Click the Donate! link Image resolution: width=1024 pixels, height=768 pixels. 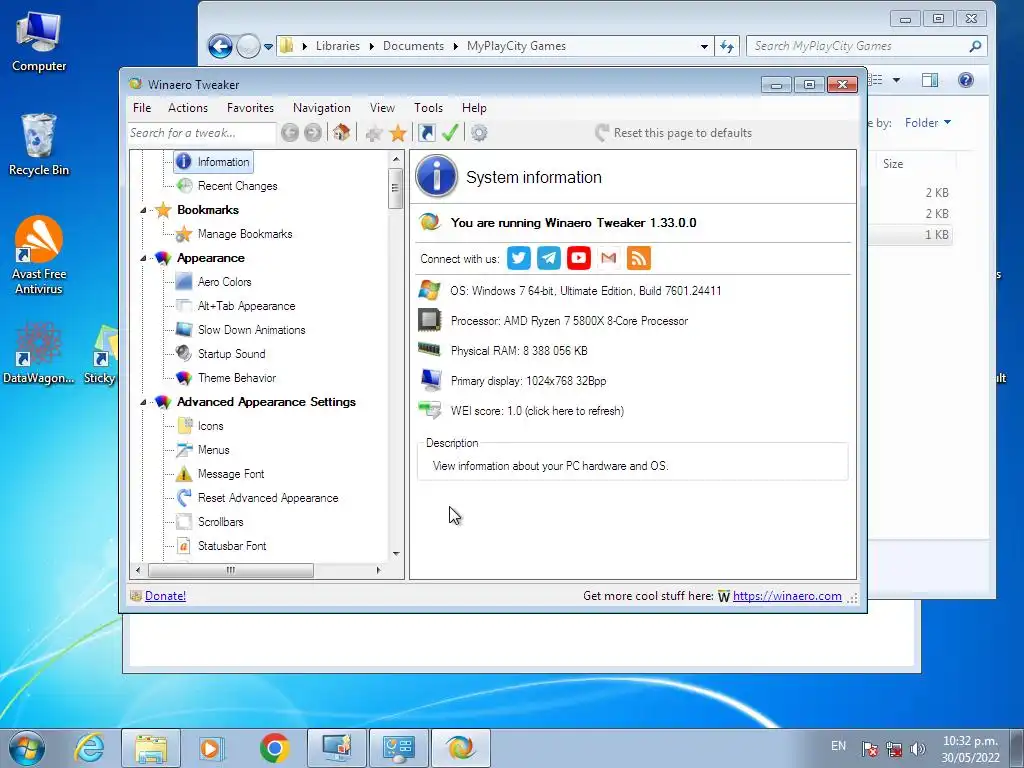click(x=165, y=596)
